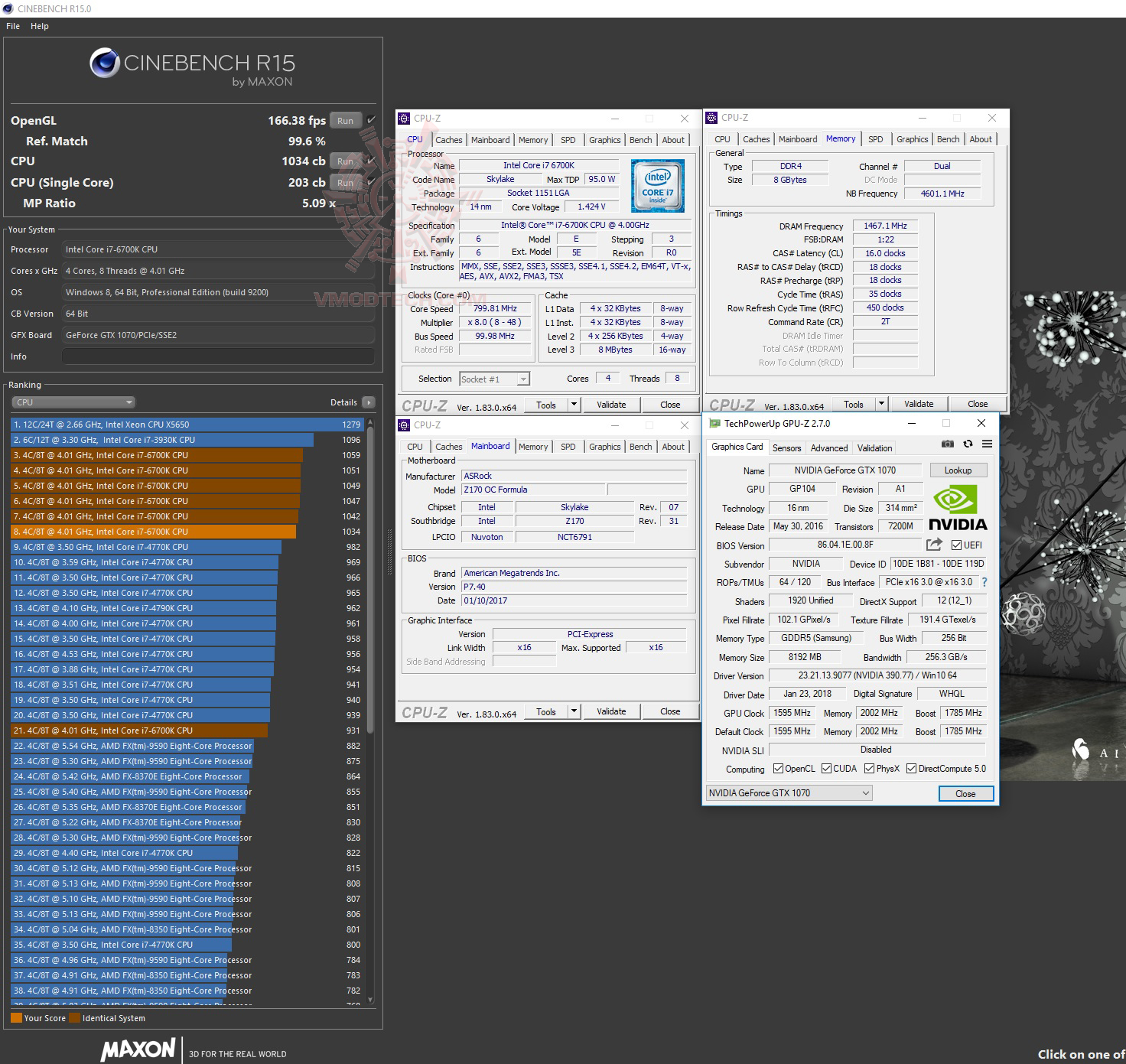The width and height of the screenshot is (1126, 1064).
Task: Open the Tools dropdown arrow in CPU-Z CPU window
Action: [x=574, y=405]
